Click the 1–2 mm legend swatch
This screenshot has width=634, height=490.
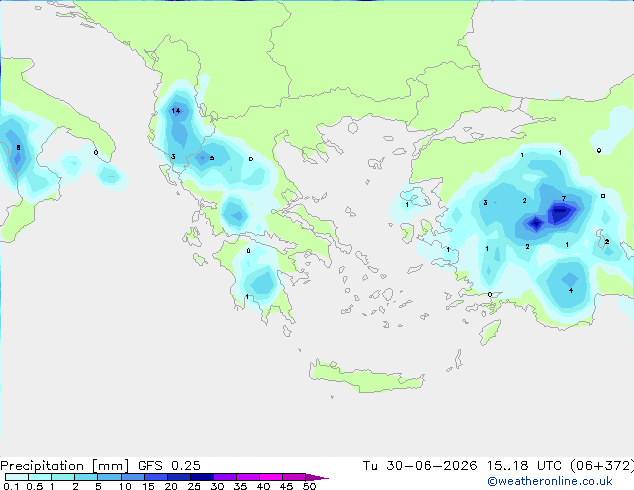click(63, 477)
